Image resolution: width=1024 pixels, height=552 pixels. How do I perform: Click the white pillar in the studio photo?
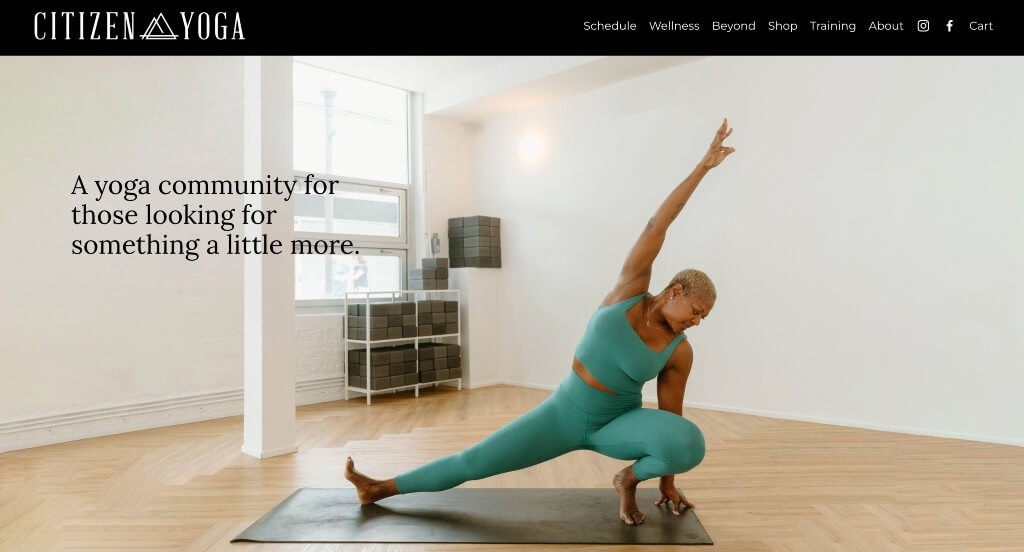pyautogui.click(x=268, y=256)
